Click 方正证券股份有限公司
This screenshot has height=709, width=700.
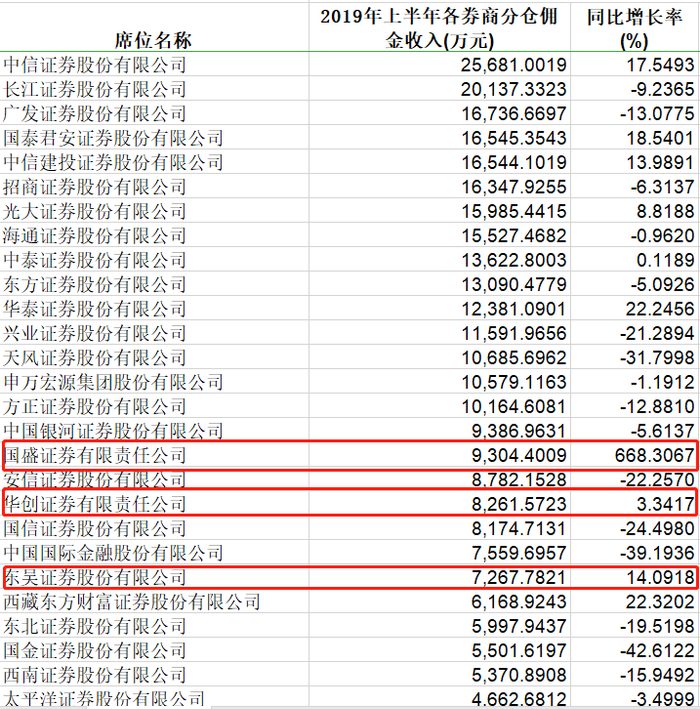[95, 406]
